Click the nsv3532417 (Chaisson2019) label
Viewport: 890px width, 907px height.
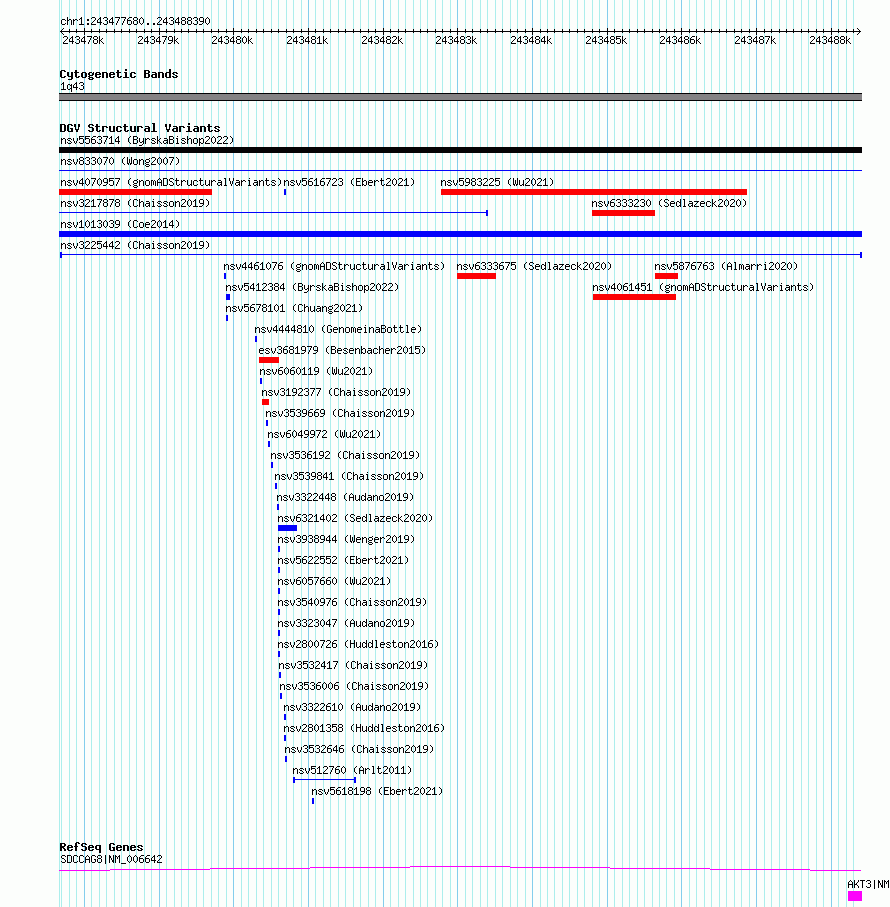pos(353,666)
